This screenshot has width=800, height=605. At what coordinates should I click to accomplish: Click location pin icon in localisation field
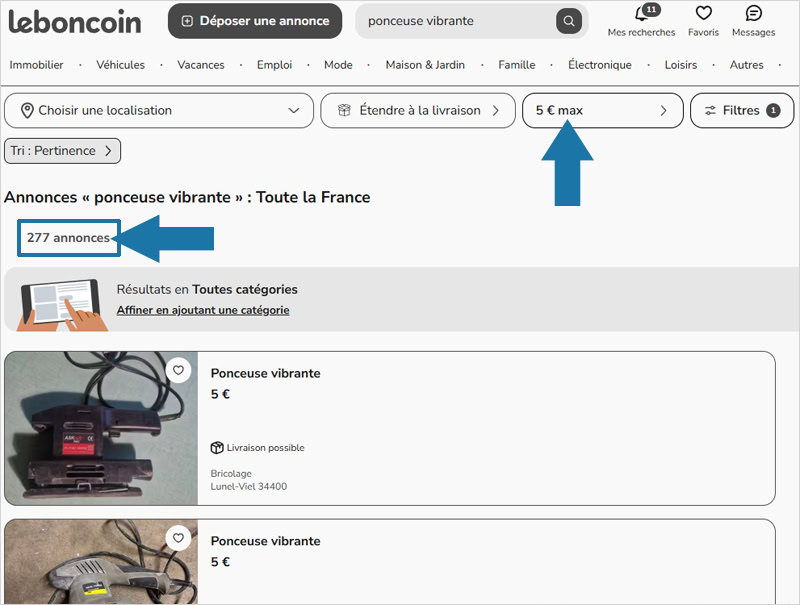[27, 111]
